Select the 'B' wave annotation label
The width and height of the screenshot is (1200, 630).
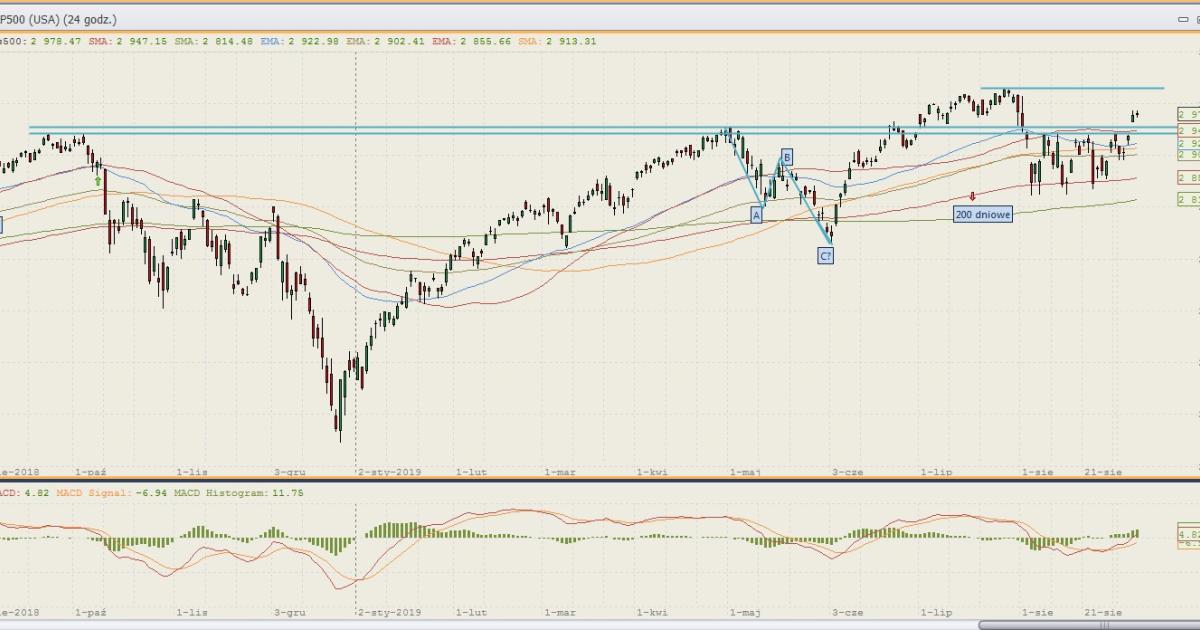pos(787,157)
